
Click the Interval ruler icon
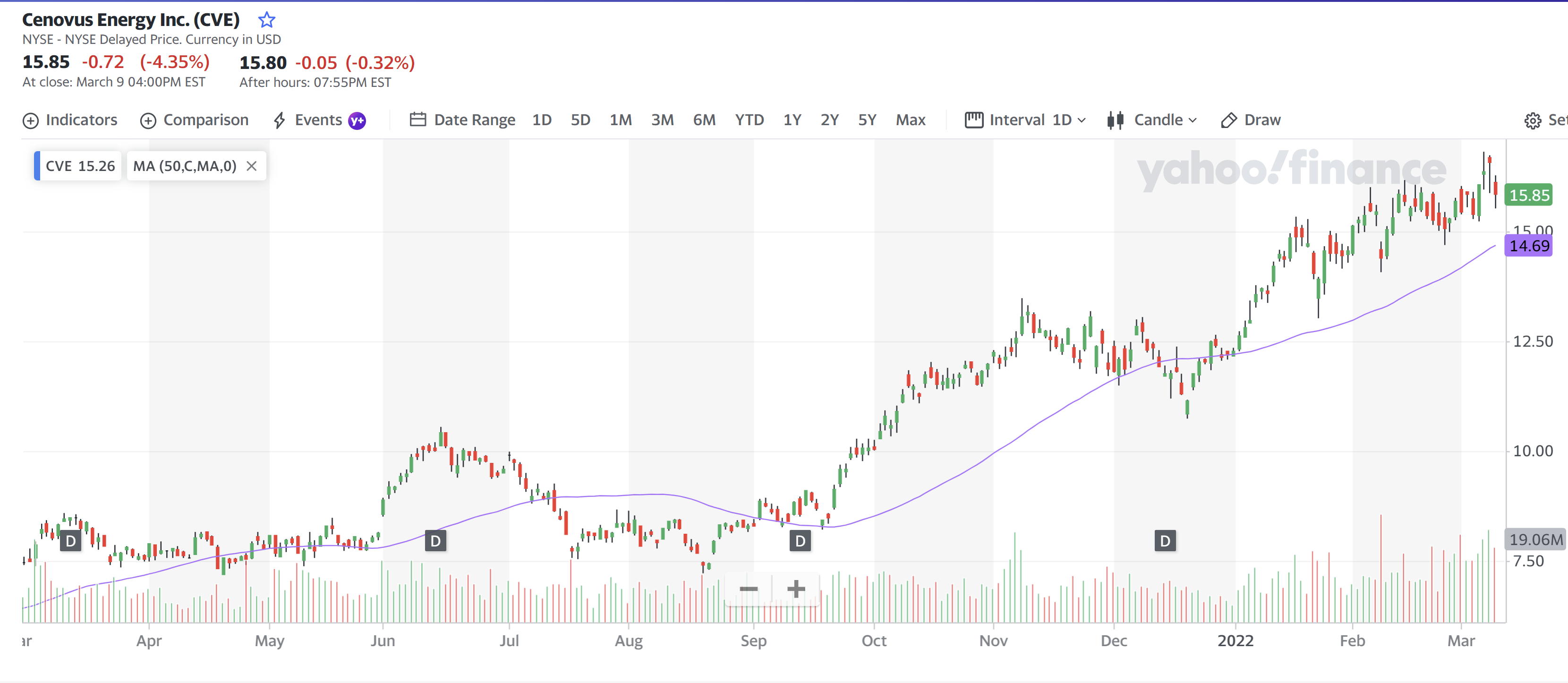click(974, 120)
